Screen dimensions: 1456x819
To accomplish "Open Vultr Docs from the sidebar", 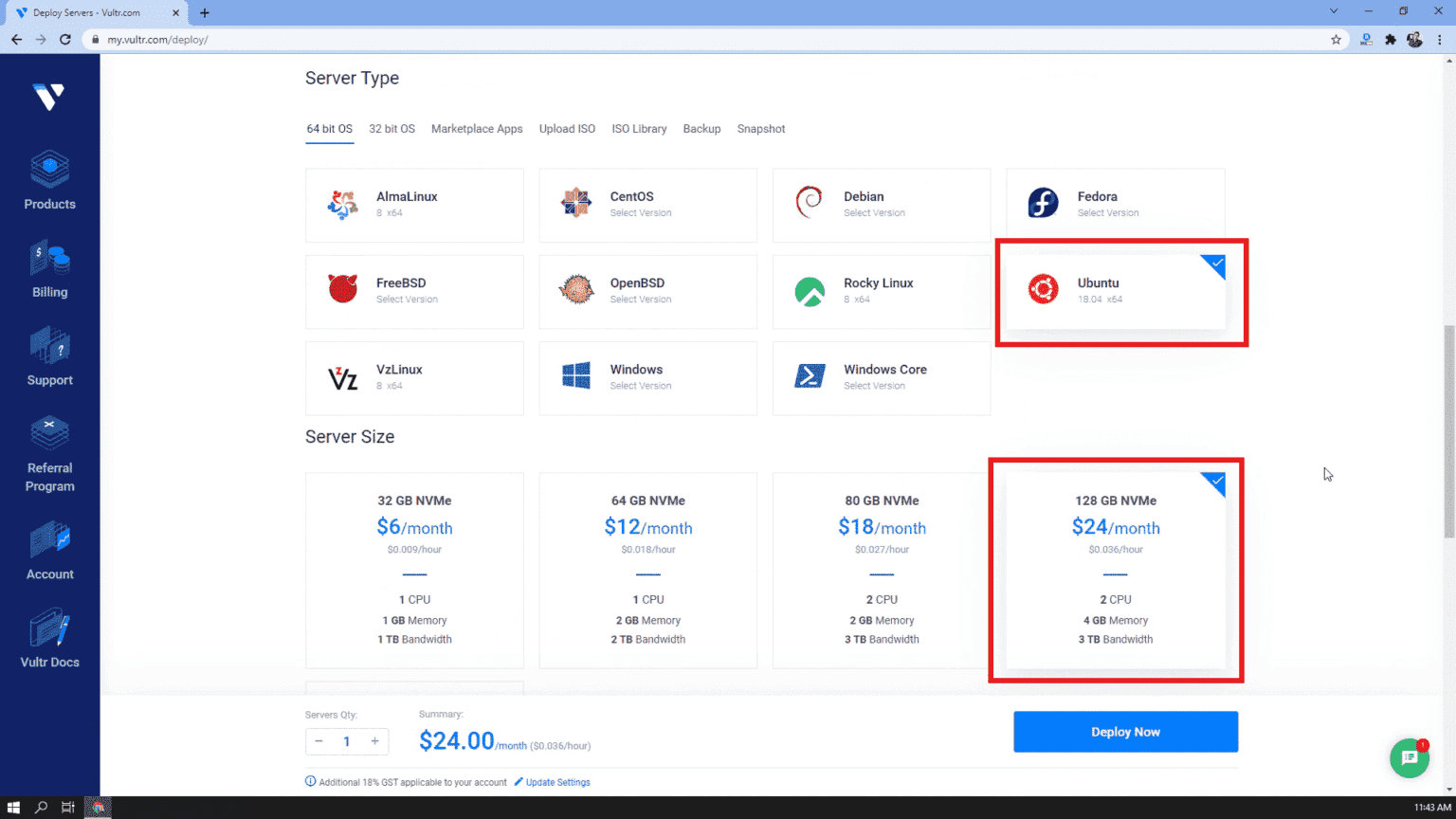I will click(x=49, y=637).
